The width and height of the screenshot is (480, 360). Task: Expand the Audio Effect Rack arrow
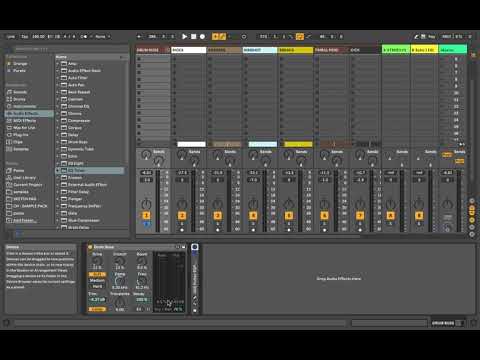[58, 71]
